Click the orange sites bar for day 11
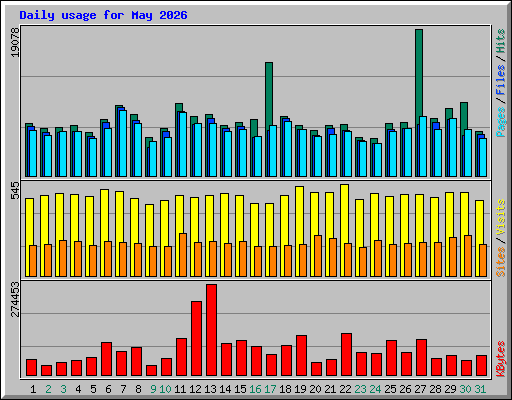 [x=183, y=255]
